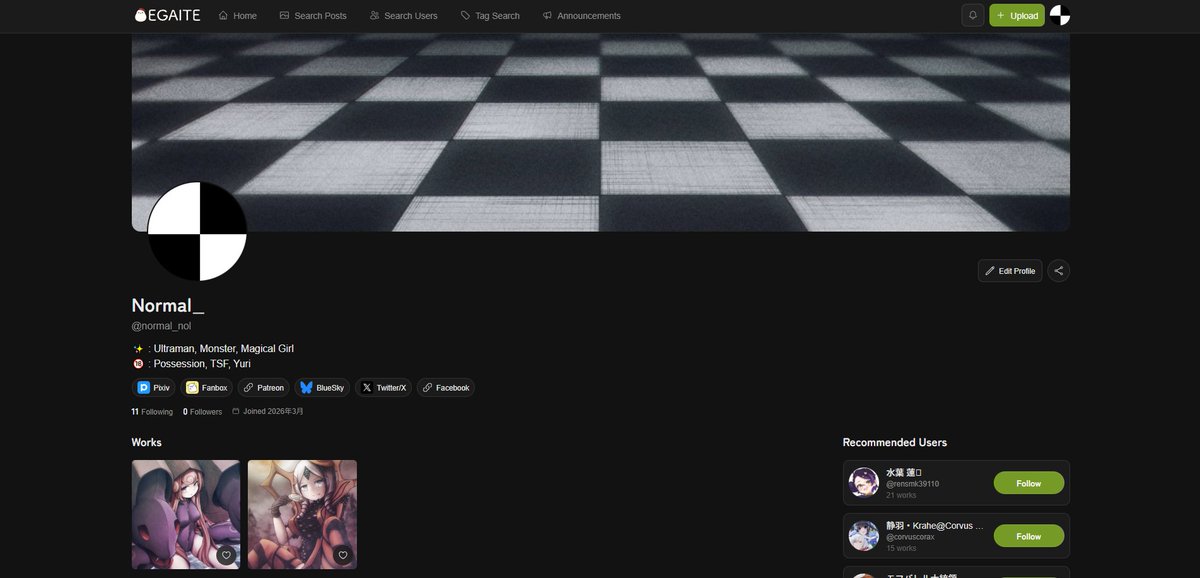Open the Twitter/X profile link
The image size is (1200, 578).
[x=384, y=388]
